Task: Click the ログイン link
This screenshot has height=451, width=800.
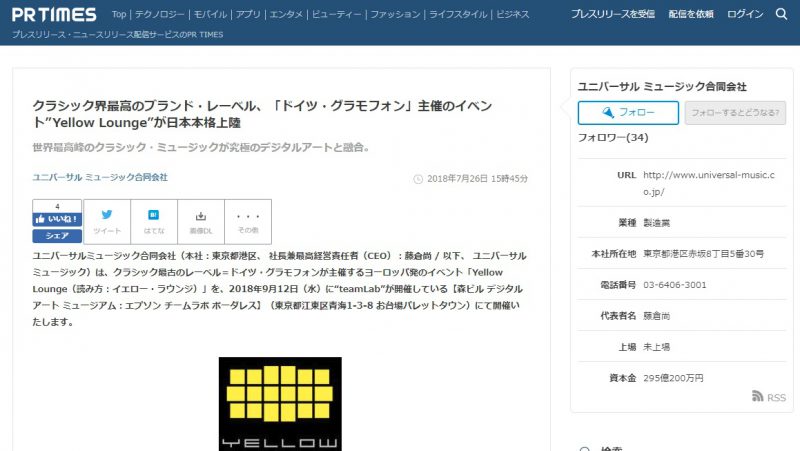Action: [x=745, y=14]
